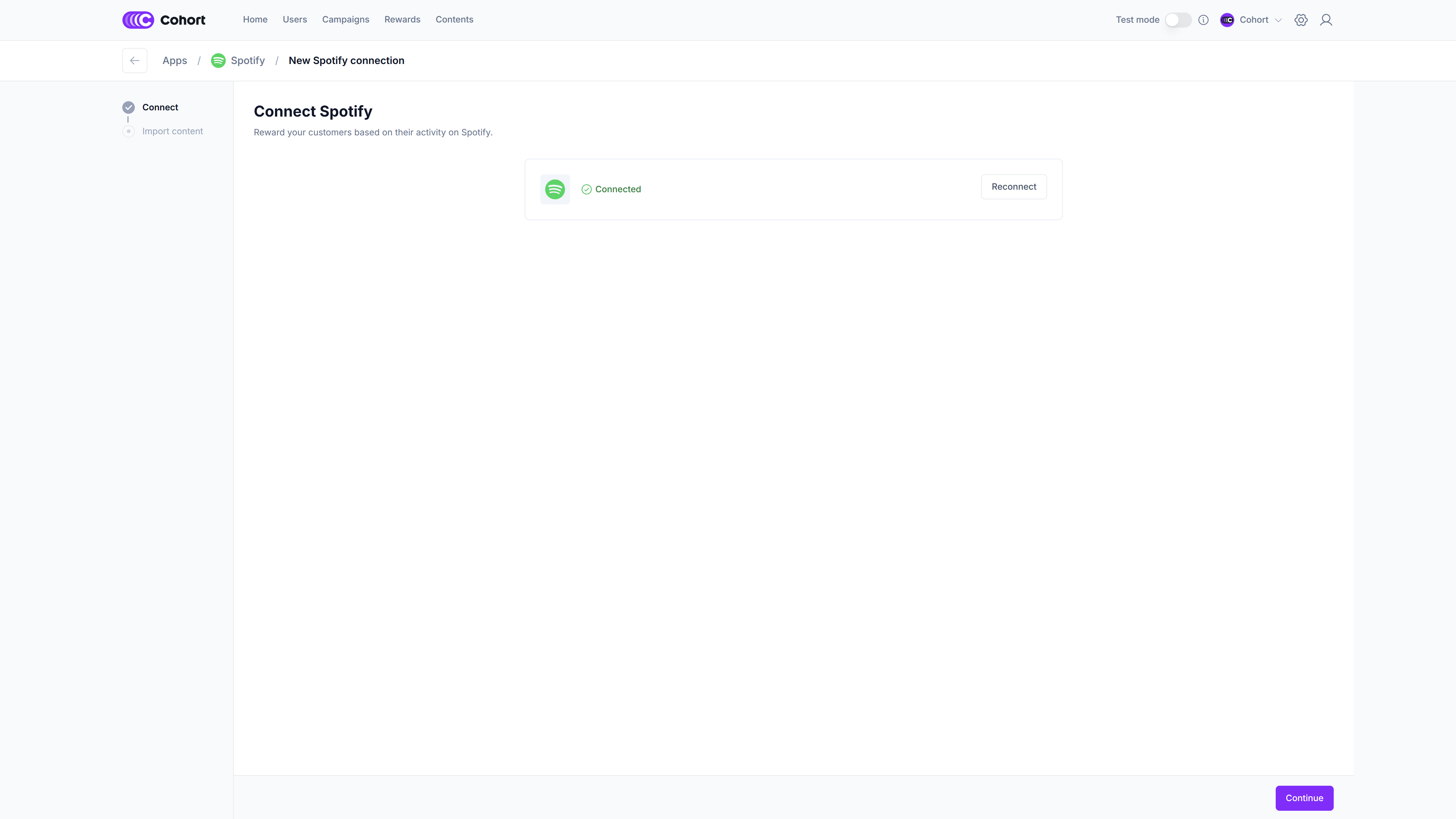Click the back arrow button
This screenshot has width=1456, height=819.
pos(135,61)
